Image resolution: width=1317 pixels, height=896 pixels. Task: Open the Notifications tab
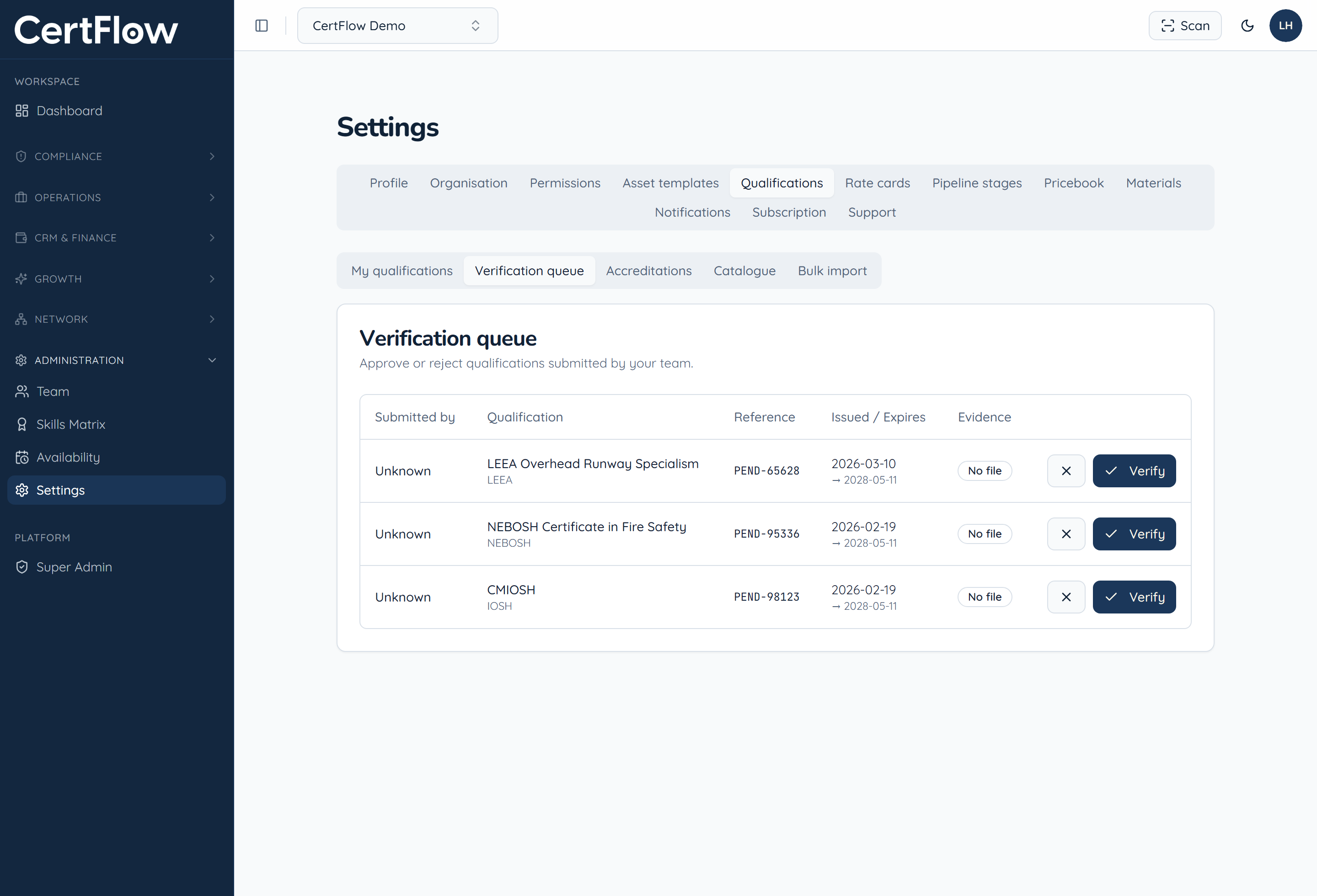click(692, 213)
